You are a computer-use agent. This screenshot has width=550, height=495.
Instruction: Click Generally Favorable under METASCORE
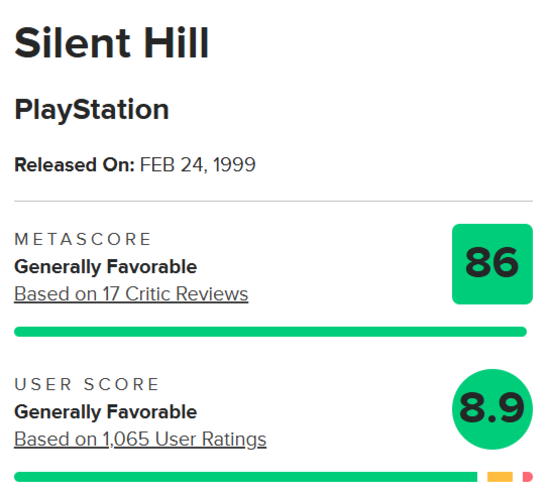coord(106,267)
